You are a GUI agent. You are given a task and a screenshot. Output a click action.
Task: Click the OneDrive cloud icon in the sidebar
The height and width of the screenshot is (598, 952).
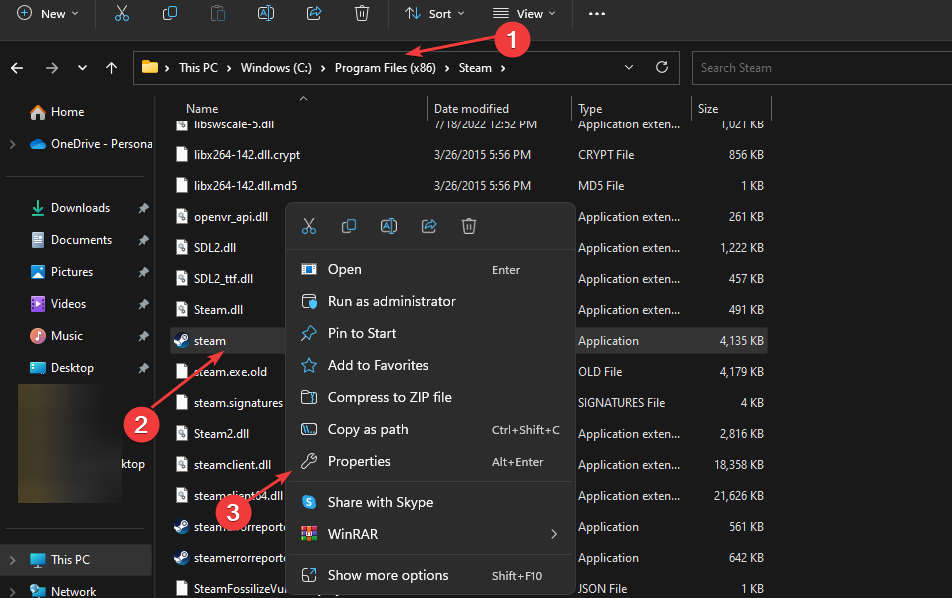pyautogui.click(x=38, y=144)
